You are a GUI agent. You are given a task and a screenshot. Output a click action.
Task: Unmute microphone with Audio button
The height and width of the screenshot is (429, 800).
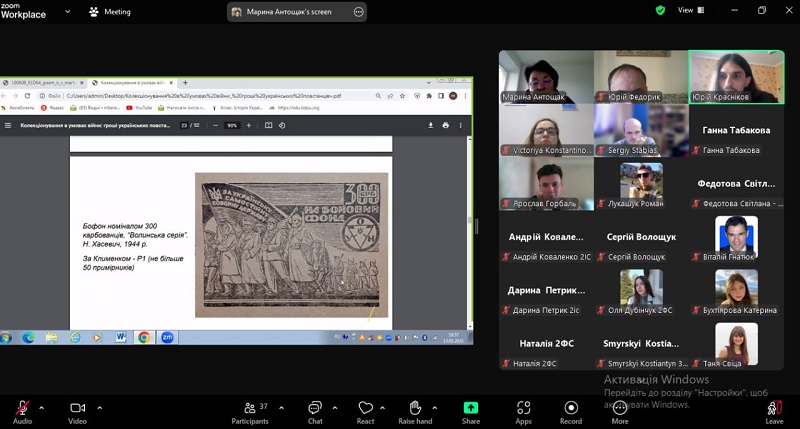tap(22, 412)
